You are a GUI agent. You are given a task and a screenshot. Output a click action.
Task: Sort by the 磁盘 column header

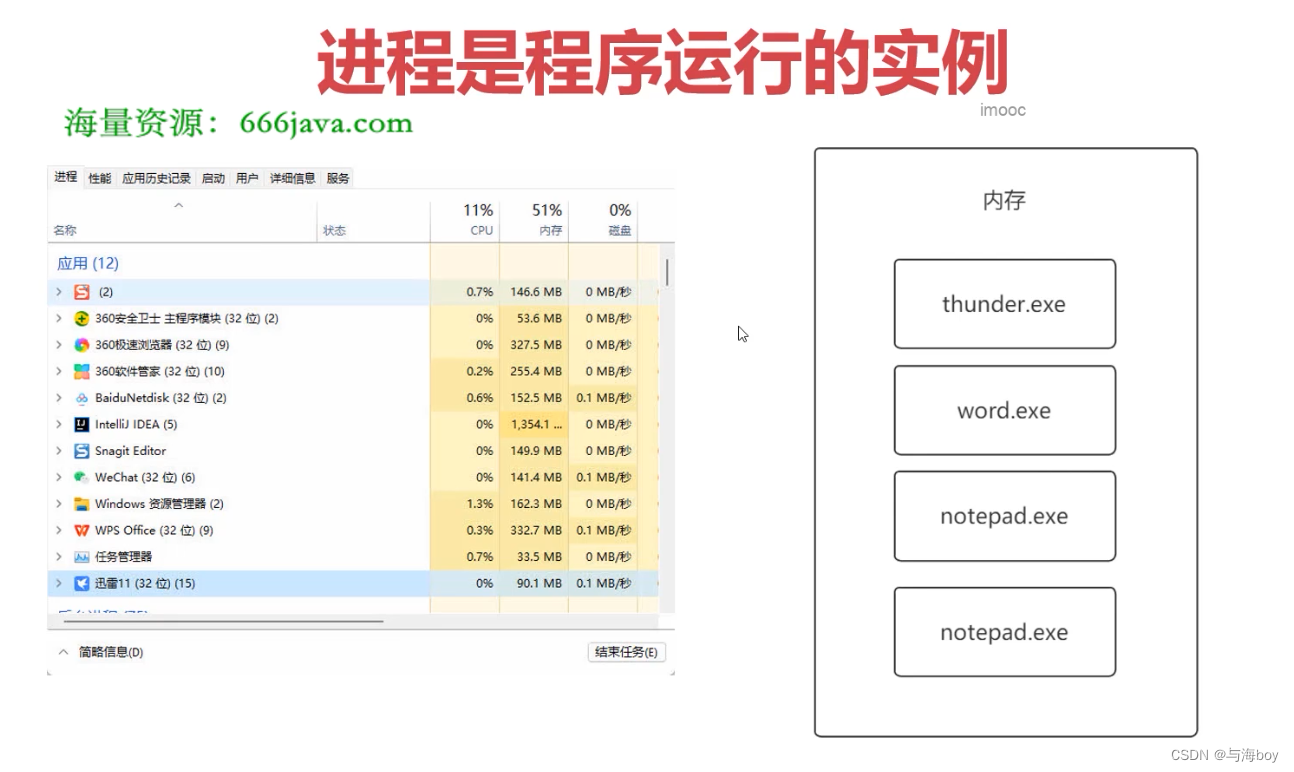click(x=603, y=221)
